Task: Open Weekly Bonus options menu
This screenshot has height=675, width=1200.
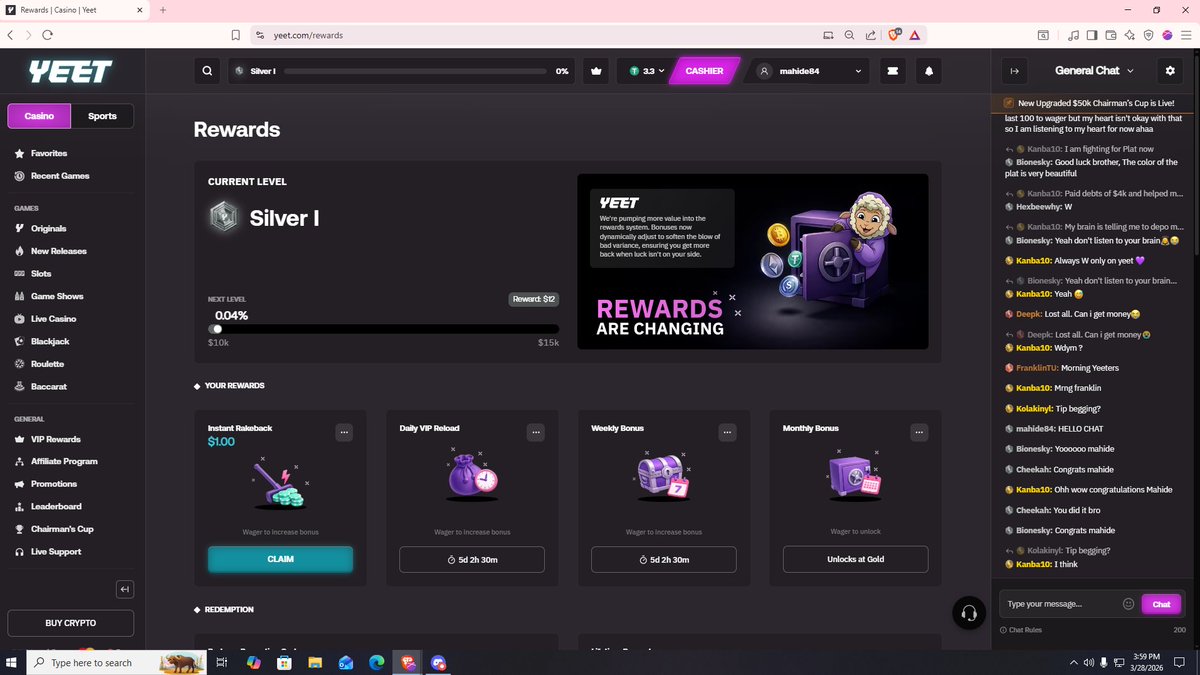Action: [x=728, y=432]
